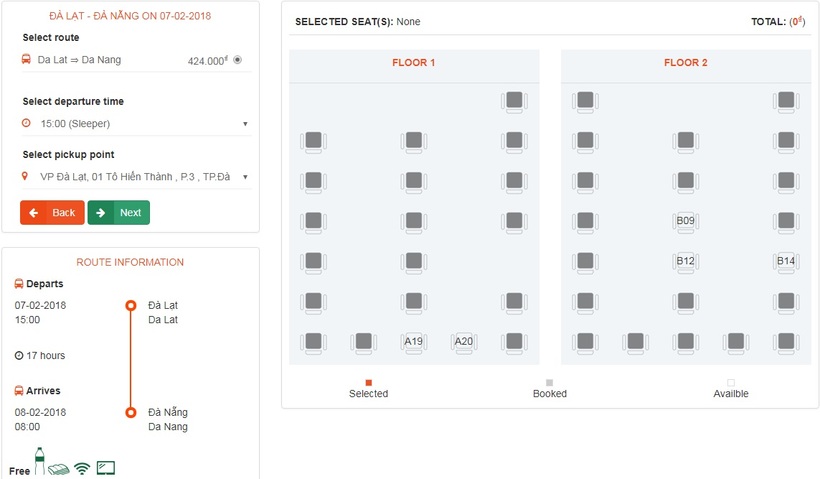Click the 424.000 price text
Image resolution: width=820 pixels, height=479 pixels.
pyautogui.click(x=208, y=61)
